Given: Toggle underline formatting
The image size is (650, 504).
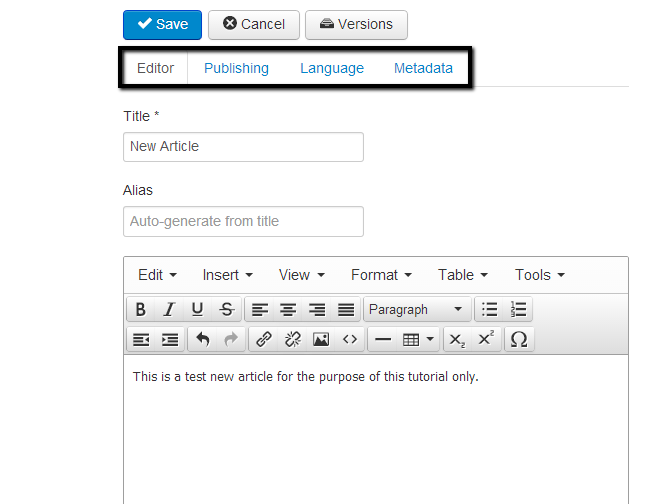Looking at the screenshot, I should point(197,309).
